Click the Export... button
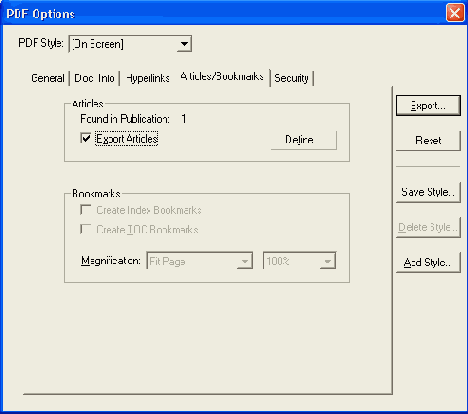Image resolution: width=468 pixels, height=414 pixels. [x=428, y=106]
